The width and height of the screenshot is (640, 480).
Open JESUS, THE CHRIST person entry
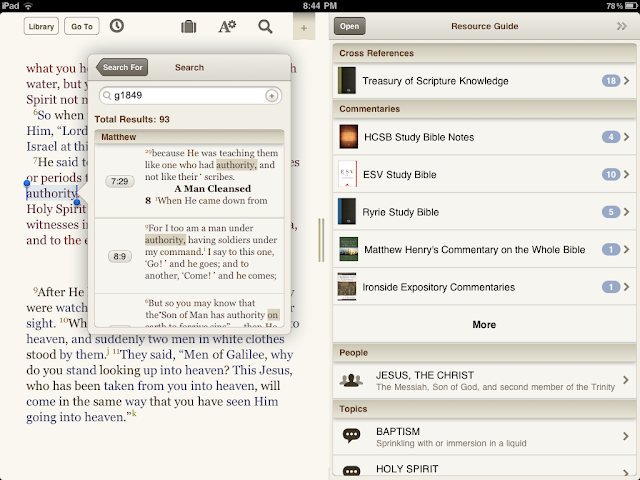tap(484, 381)
